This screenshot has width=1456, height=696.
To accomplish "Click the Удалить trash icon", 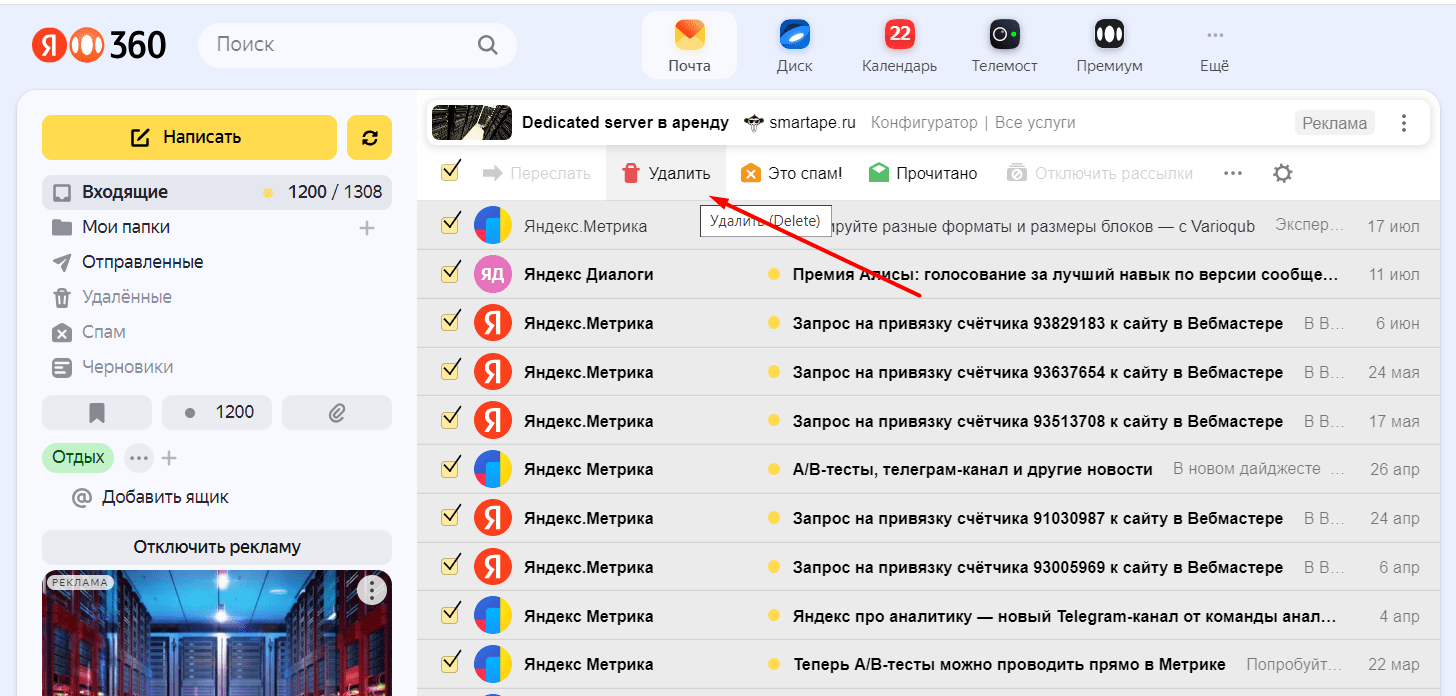I will tap(631, 173).
